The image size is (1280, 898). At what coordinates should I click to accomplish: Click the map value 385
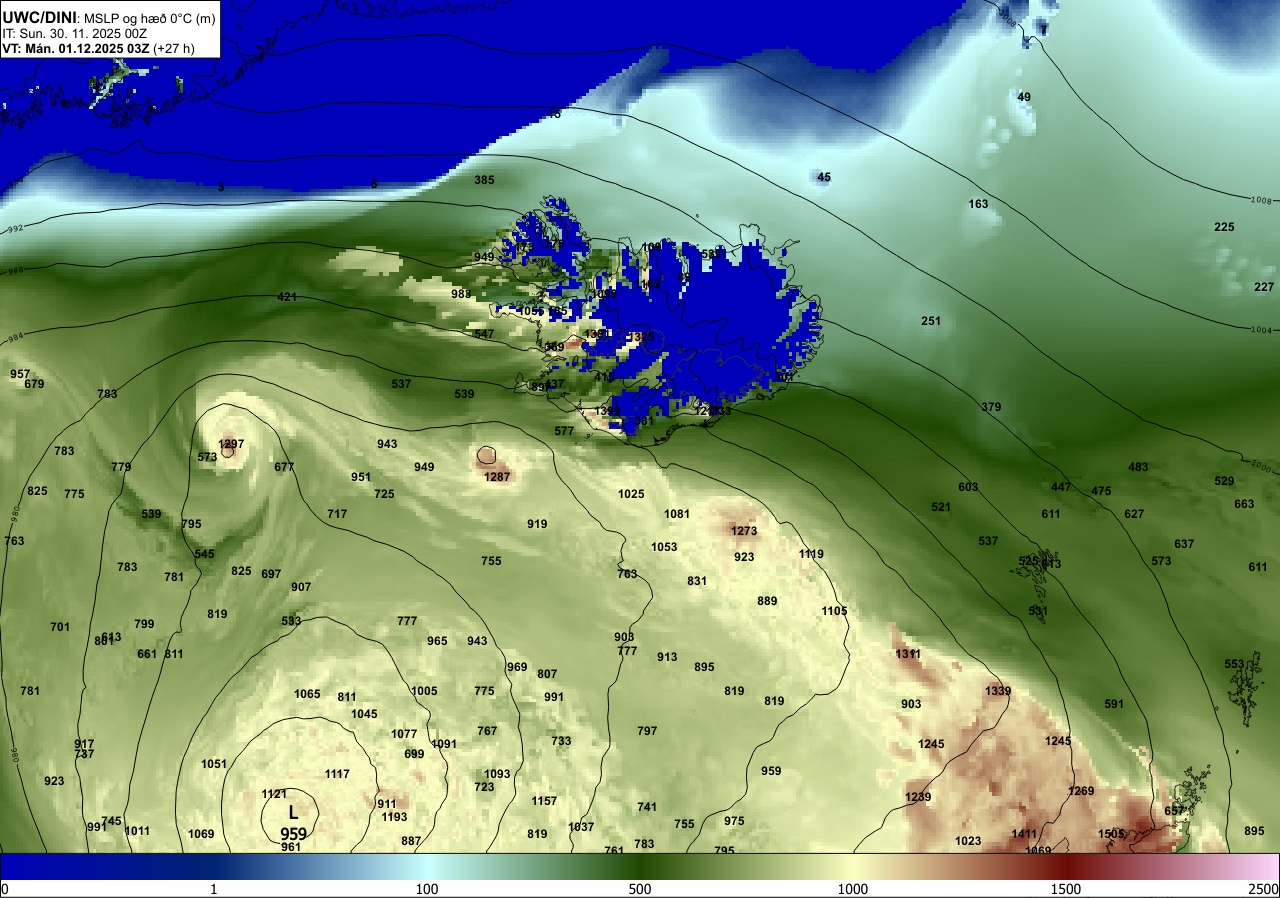484,180
